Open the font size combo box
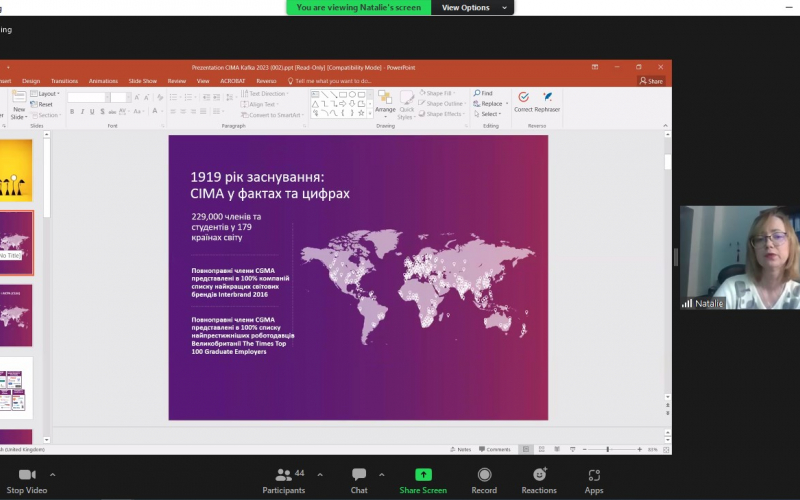The height and width of the screenshot is (500, 800). pyautogui.click(x=120, y=97)
